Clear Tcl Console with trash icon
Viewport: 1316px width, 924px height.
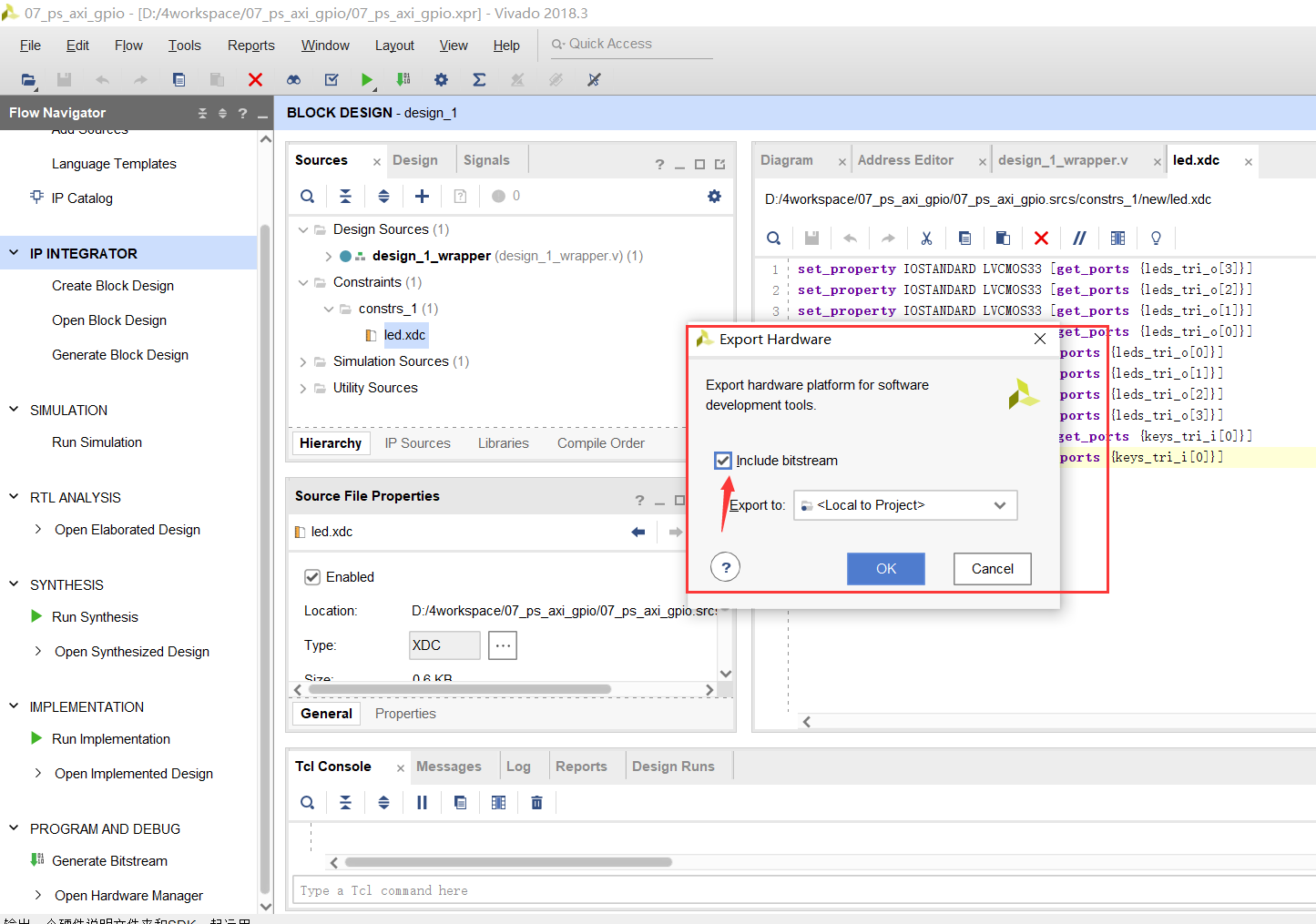[x=536, y=802]
